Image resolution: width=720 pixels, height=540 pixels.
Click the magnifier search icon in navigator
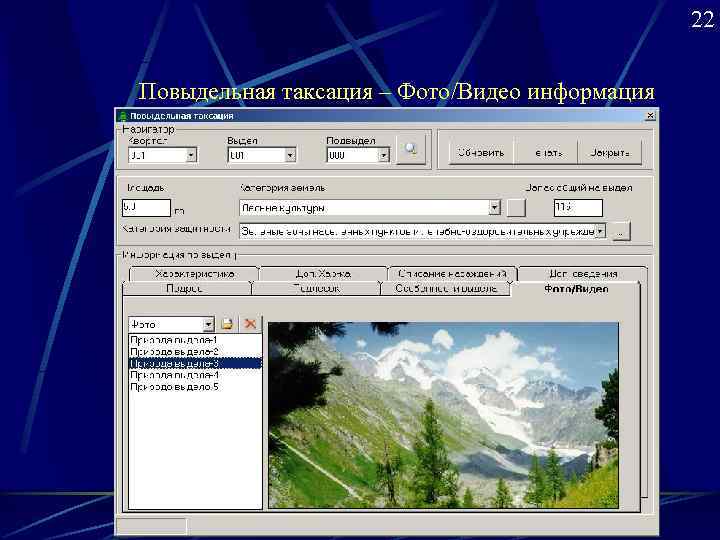pyautogui.click(x=411, y=150)
